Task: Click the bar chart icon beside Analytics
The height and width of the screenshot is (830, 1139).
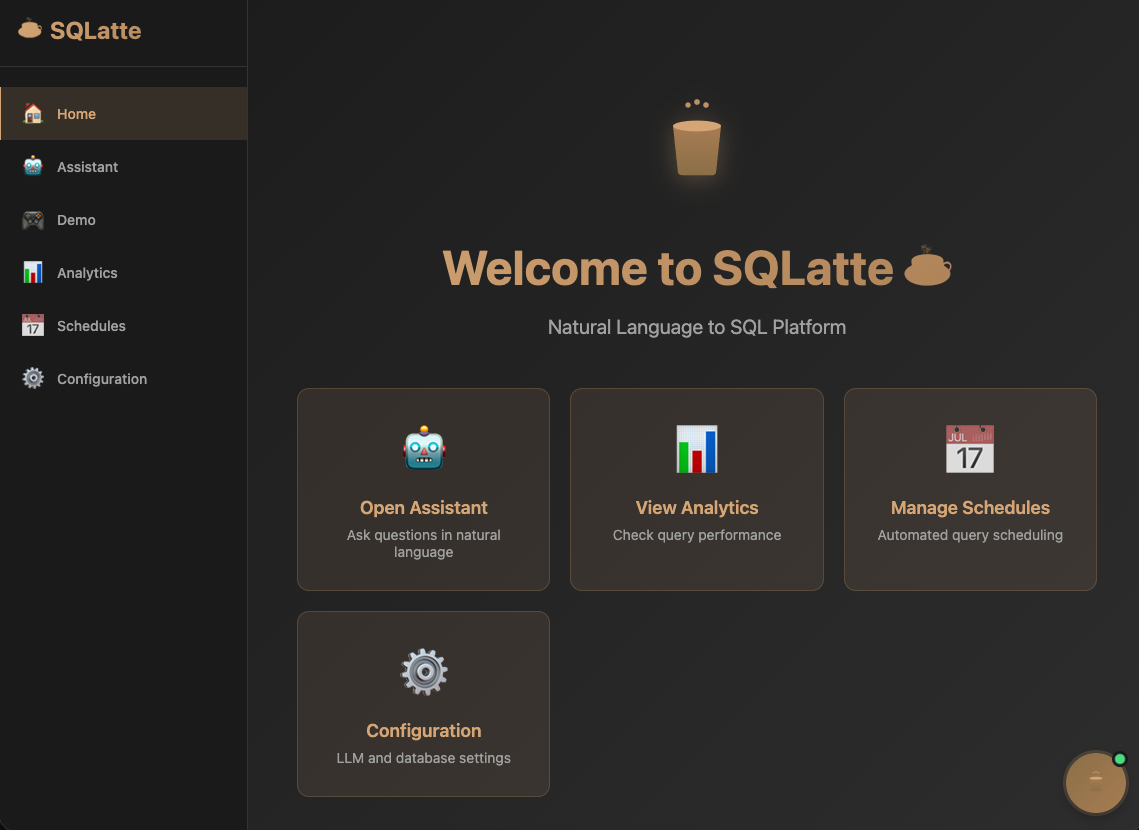Action: tap(33, 273)
